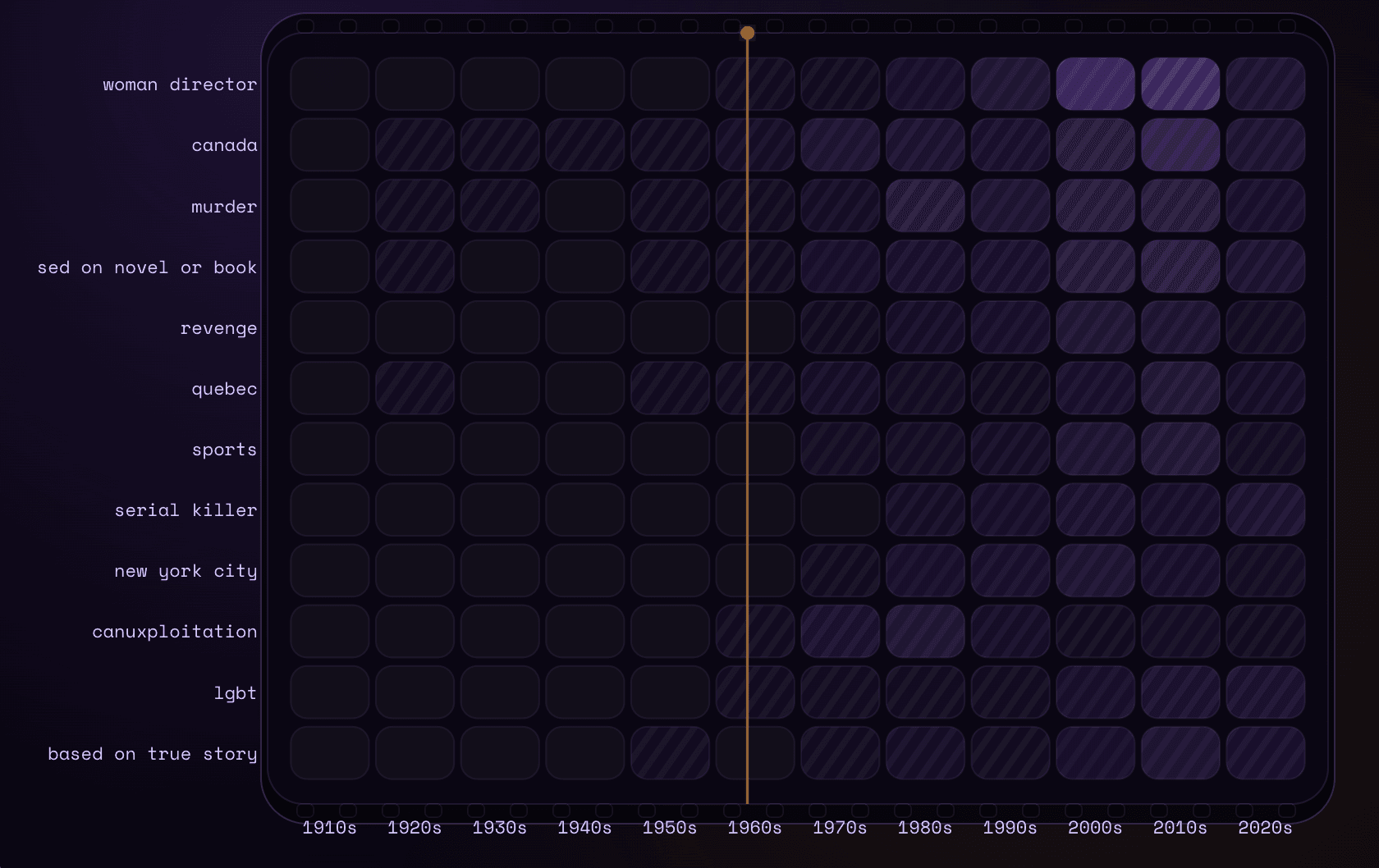Image resolution: width=1379 pixels, height=868 pixels.
Task: Select the quebec 1920s cell
Action: pos(415,388)
